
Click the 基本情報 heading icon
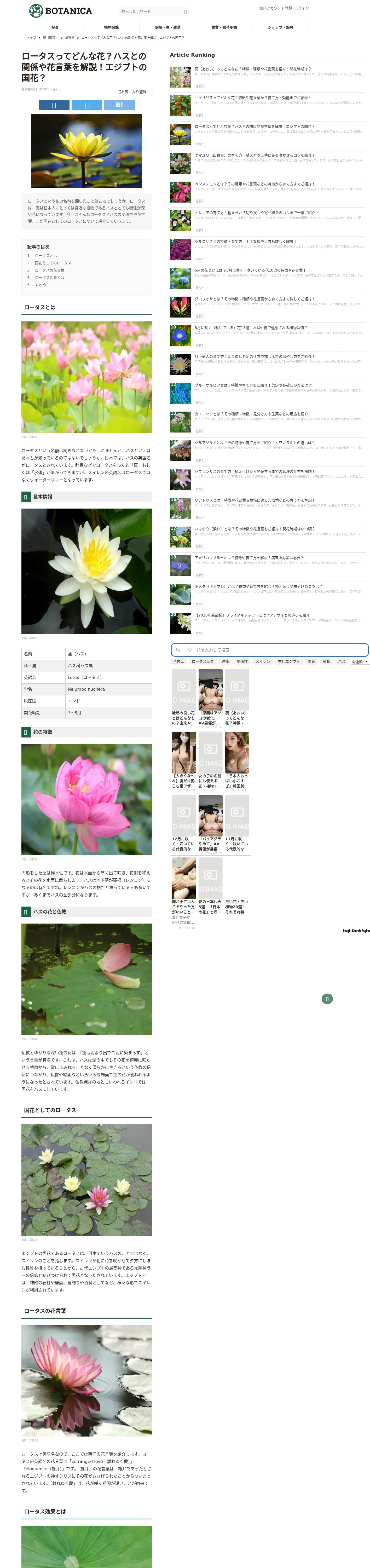[26, 497]
